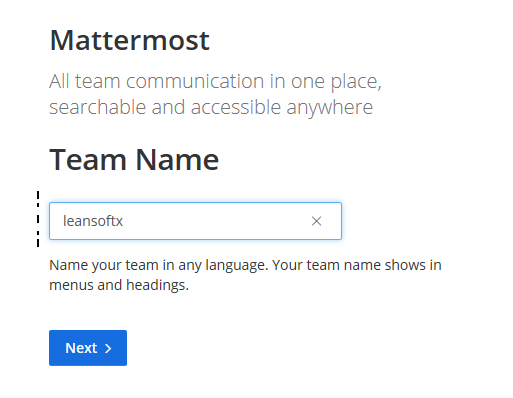
Task: Click the word 'anywhere' in the subtitle
Action: [329, 108]
